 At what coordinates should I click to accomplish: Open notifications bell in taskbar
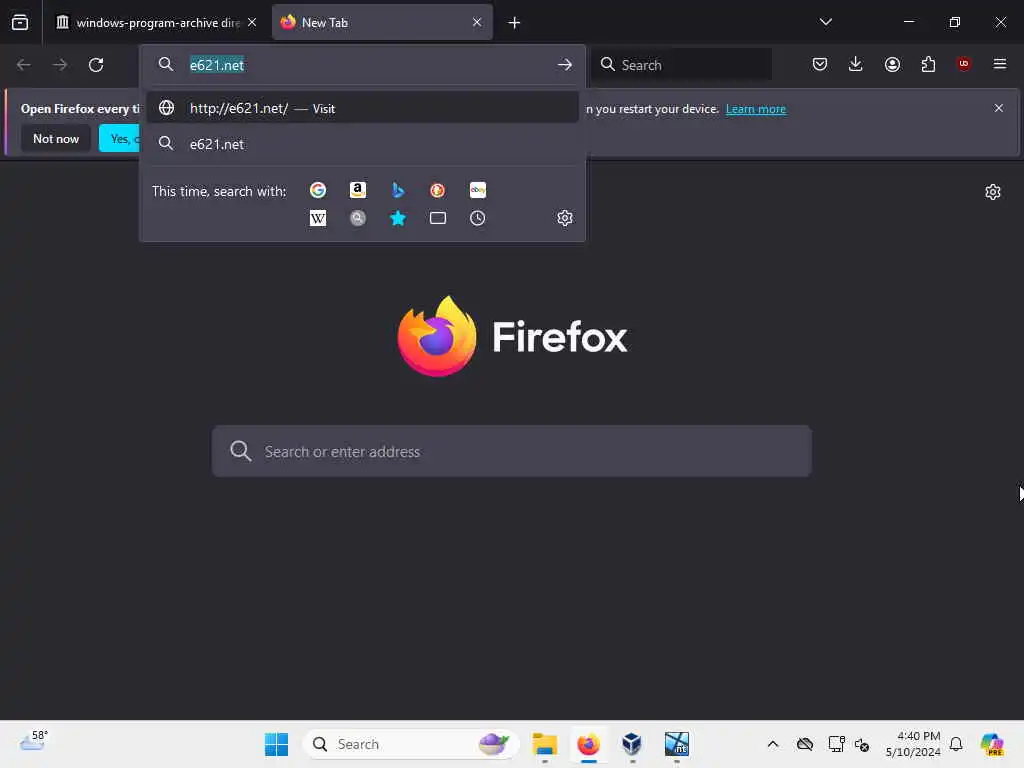coord(956,744)
